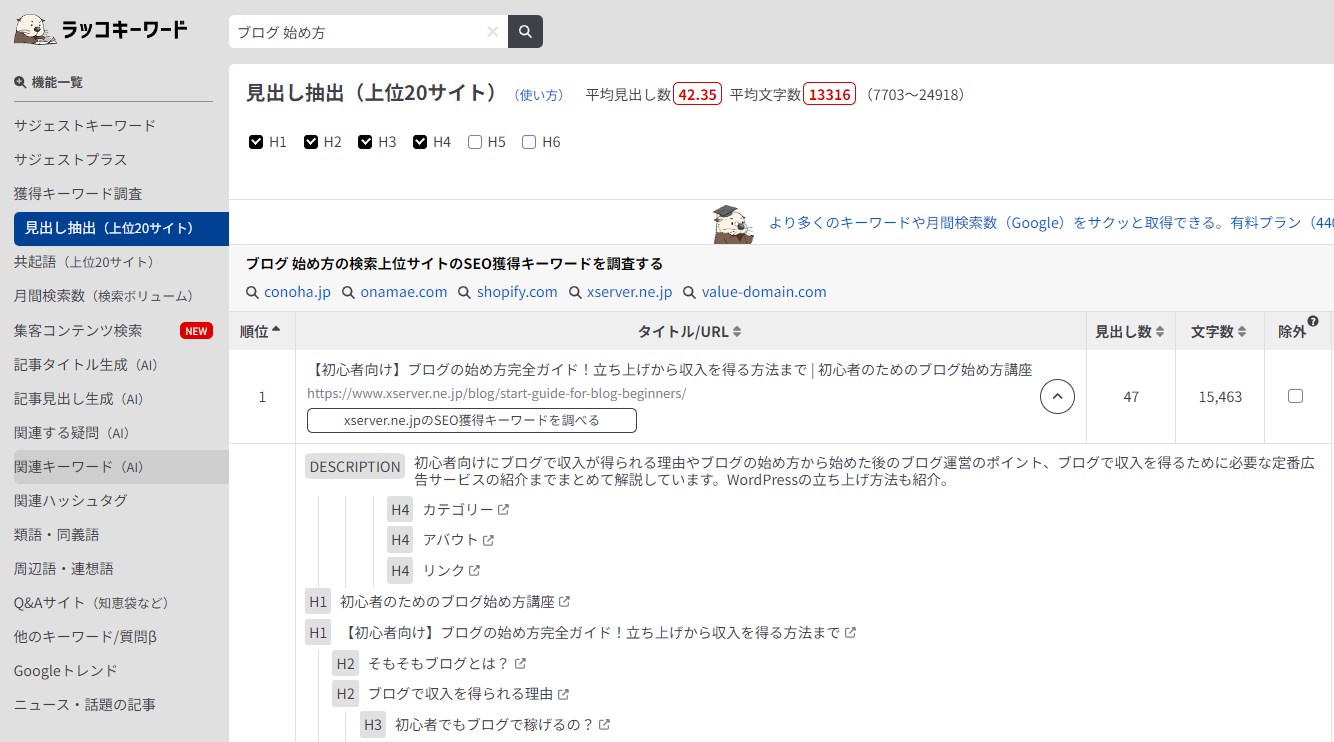Click the shopify.com link
Viewport: 1334px width, 742px height.
[517, 292]
